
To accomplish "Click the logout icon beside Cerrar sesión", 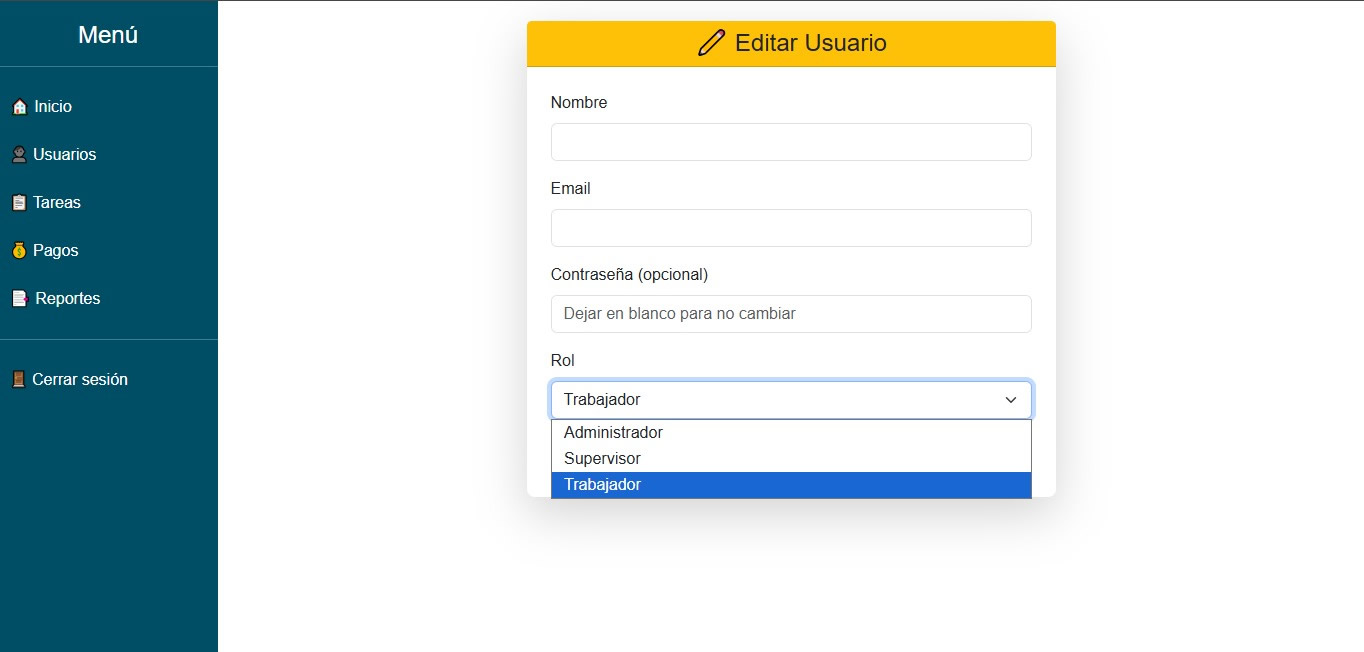I will coord(20,379).
